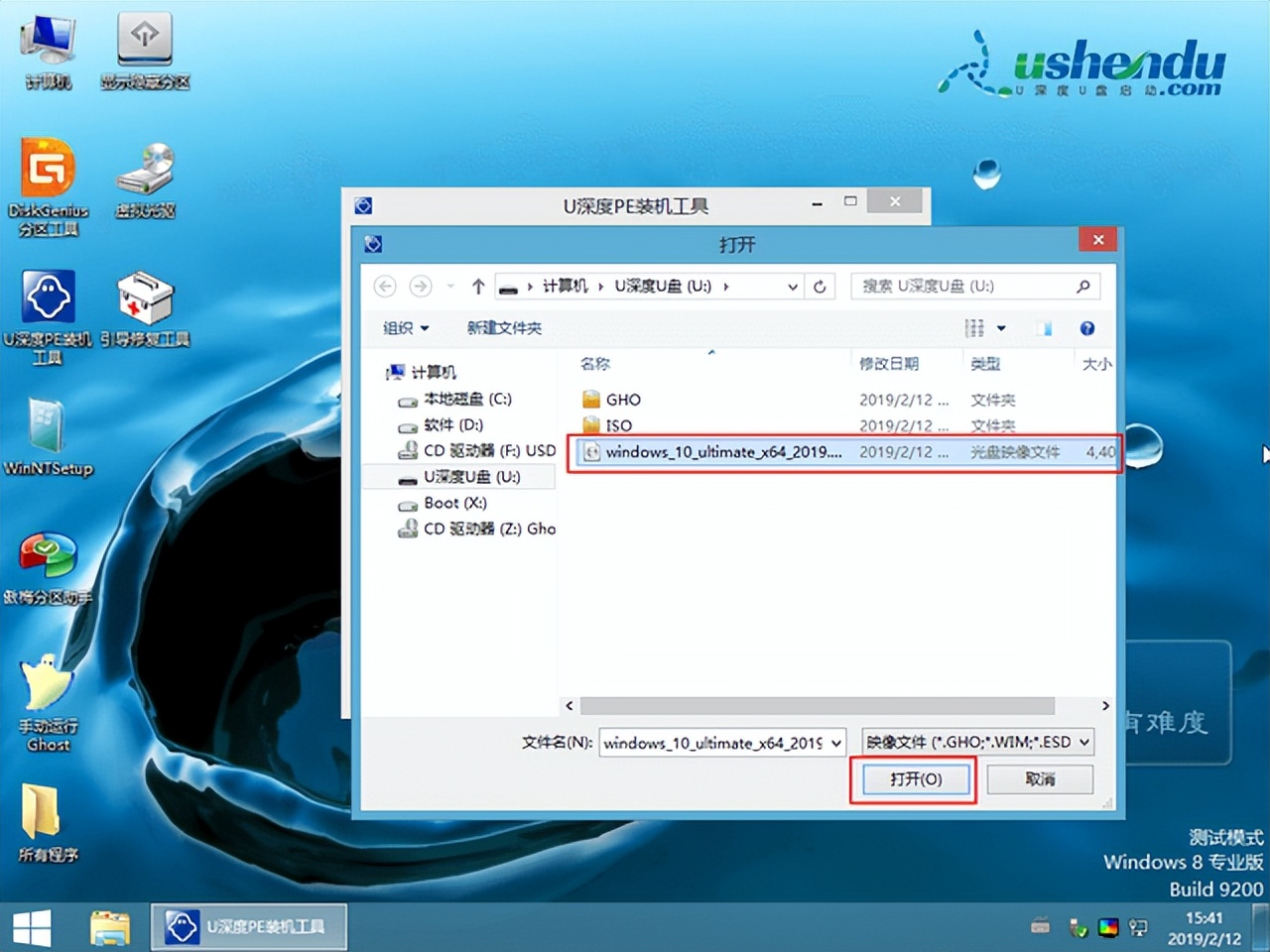This screenshot has width=1270, height=952.
Task: Open the address bar path dropdown arrow
Action: (793, 286)
